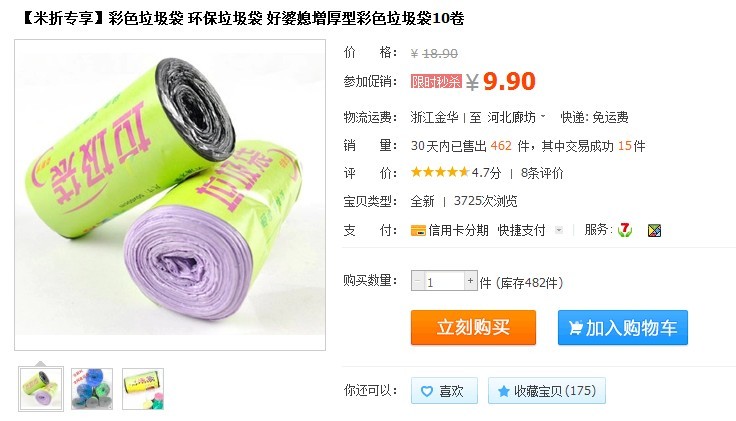The image size is (736, 421).
Task: Open the 快捷支付 payment option
Action: tap(521, 230)
